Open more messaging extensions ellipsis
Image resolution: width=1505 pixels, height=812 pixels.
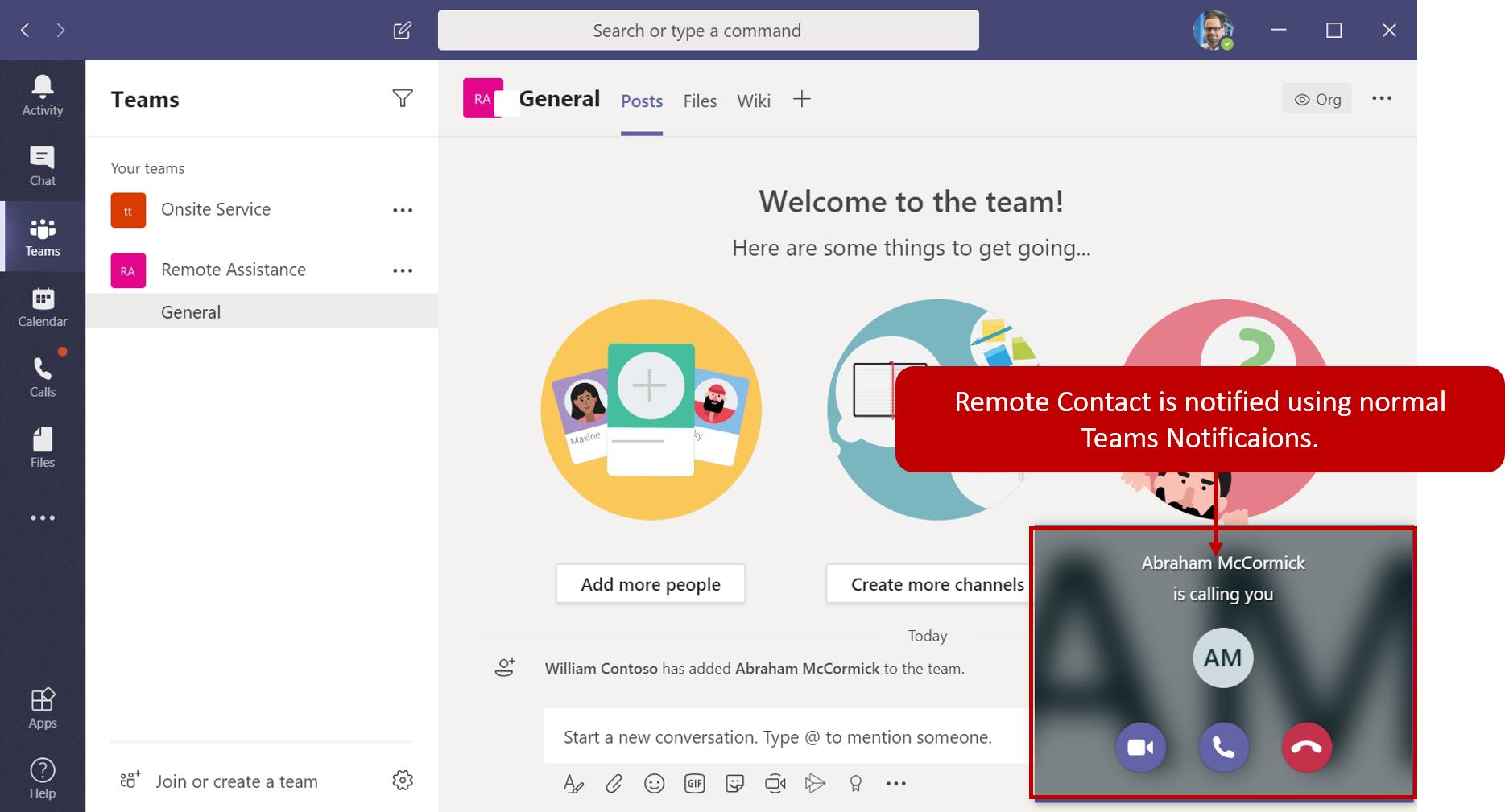[x=895, y=783]
